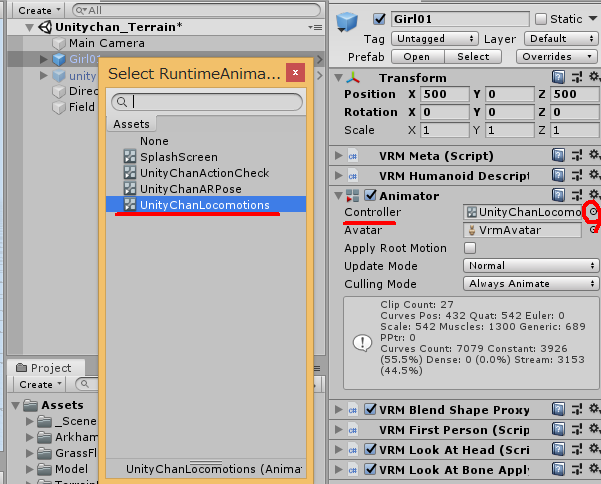Choose UnityChanLocomotions controller
Screen dimensions: 601x484
pos(206,205)
